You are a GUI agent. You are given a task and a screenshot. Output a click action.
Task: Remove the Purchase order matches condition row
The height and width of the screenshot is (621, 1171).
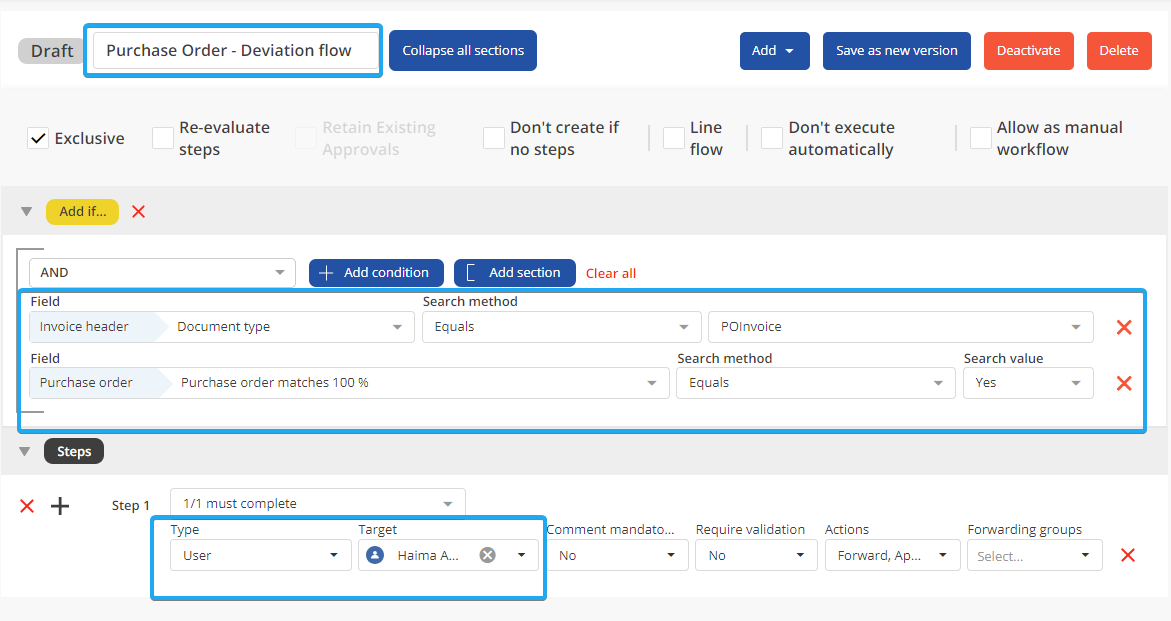click(x=1124, y=383)
